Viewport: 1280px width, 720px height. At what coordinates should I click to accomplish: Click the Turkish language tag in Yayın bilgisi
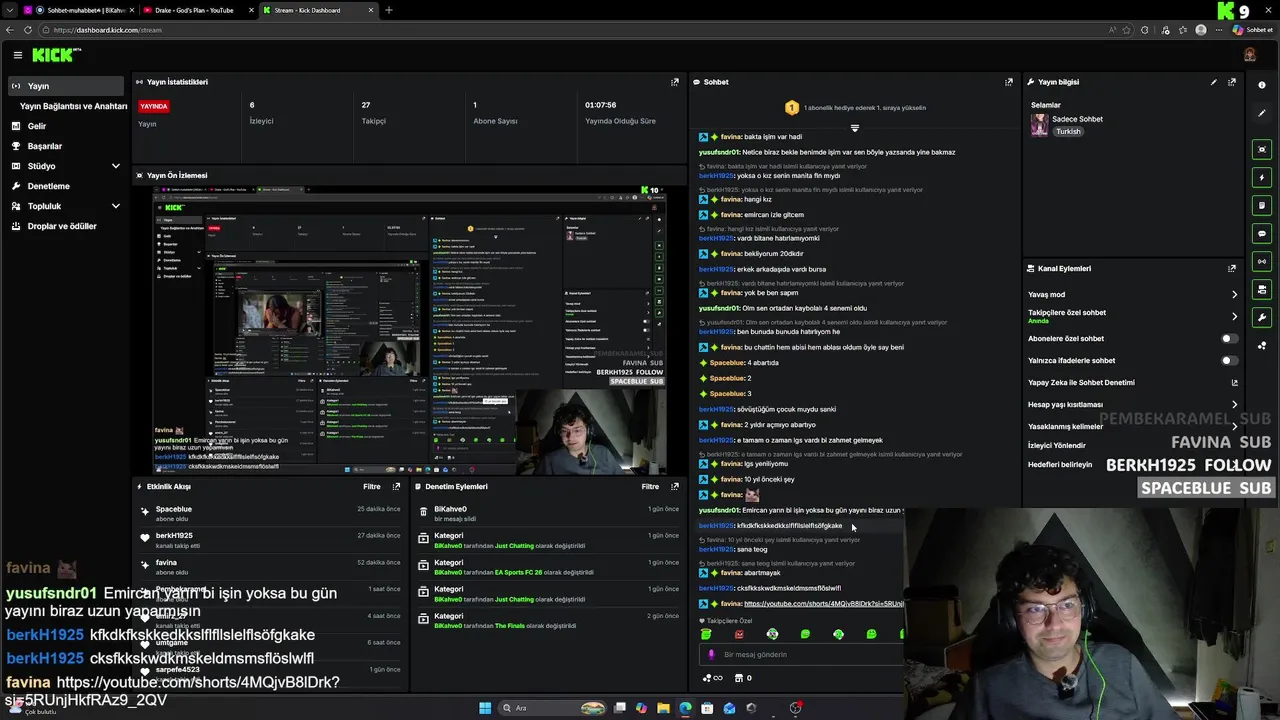pos(1068,131)
